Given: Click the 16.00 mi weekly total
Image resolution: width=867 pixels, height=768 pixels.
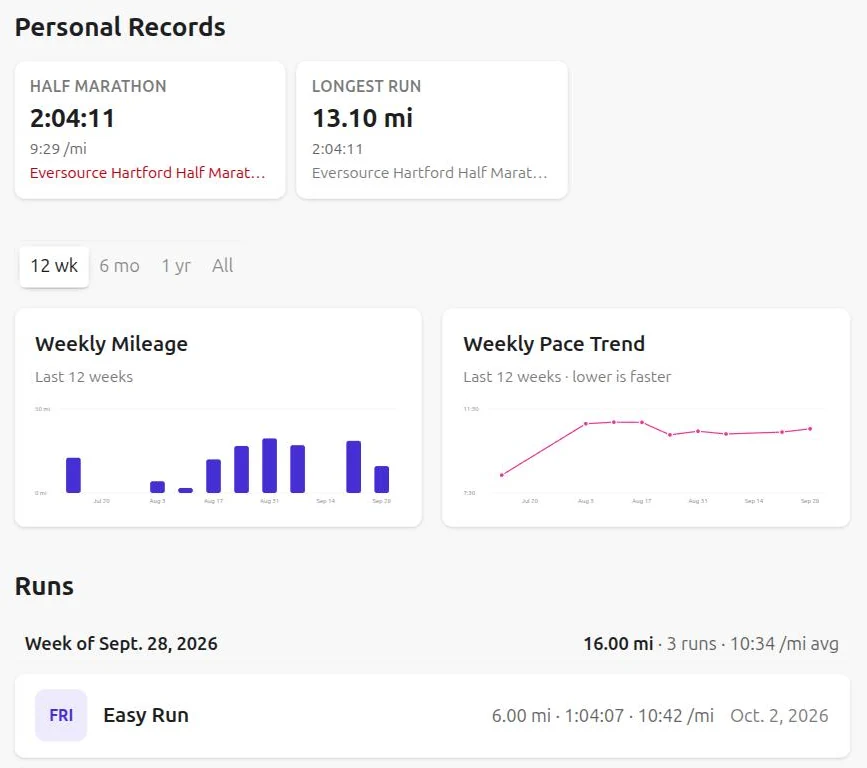Looking at the screenshot, I should click(618, 644).
